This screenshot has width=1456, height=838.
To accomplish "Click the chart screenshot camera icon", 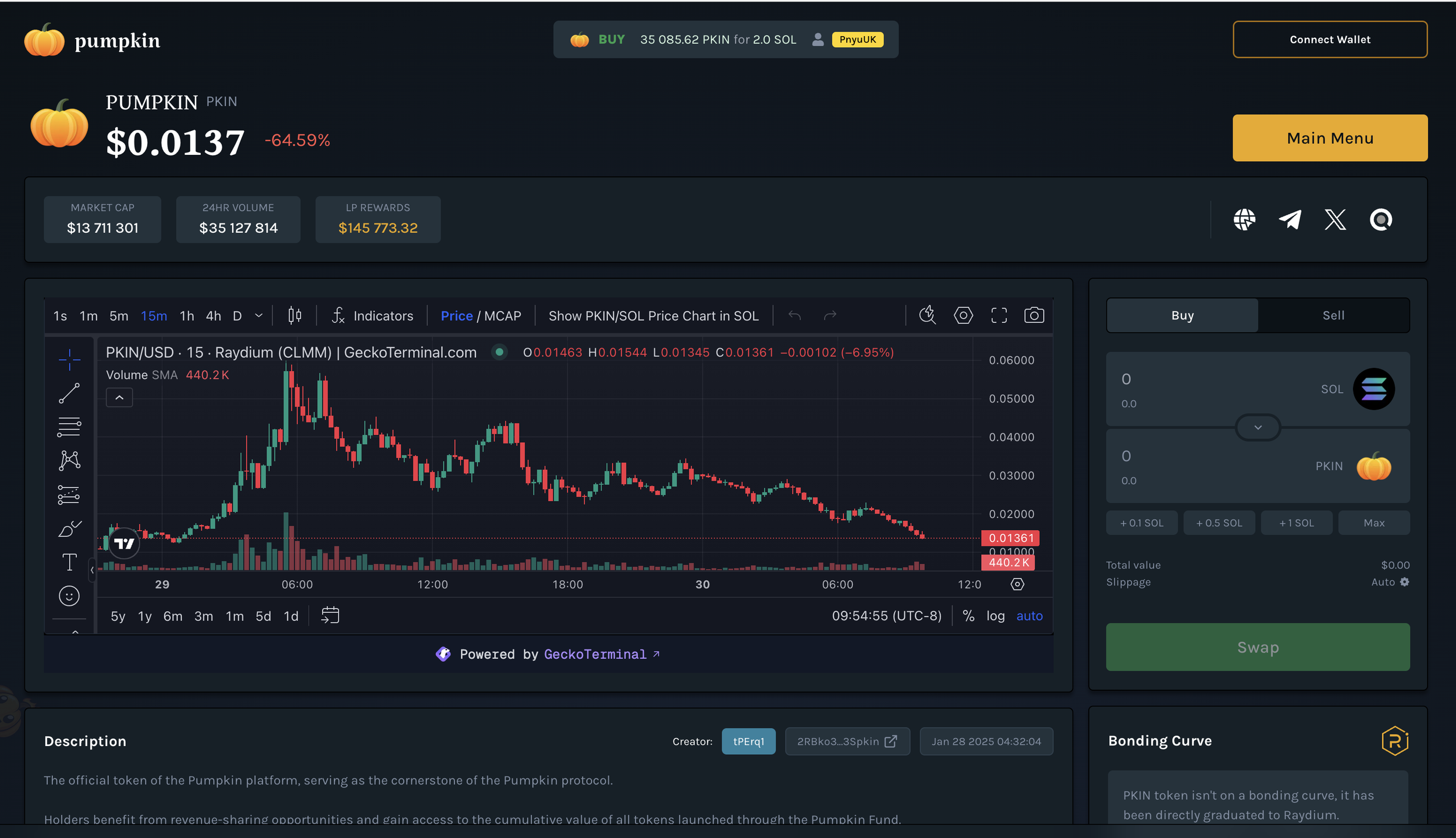I will point(1034,315).
